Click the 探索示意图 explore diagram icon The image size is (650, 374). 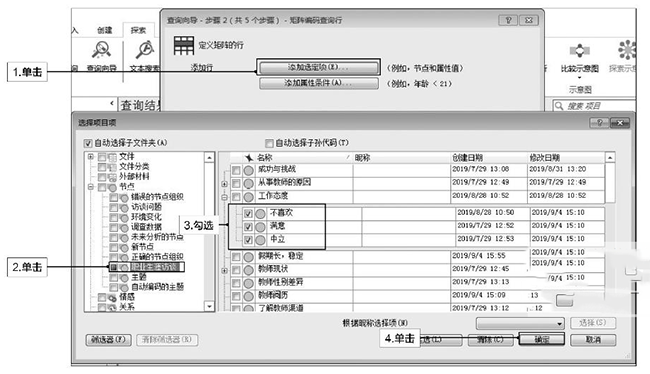pyautogui.click(x=627, y=50)
